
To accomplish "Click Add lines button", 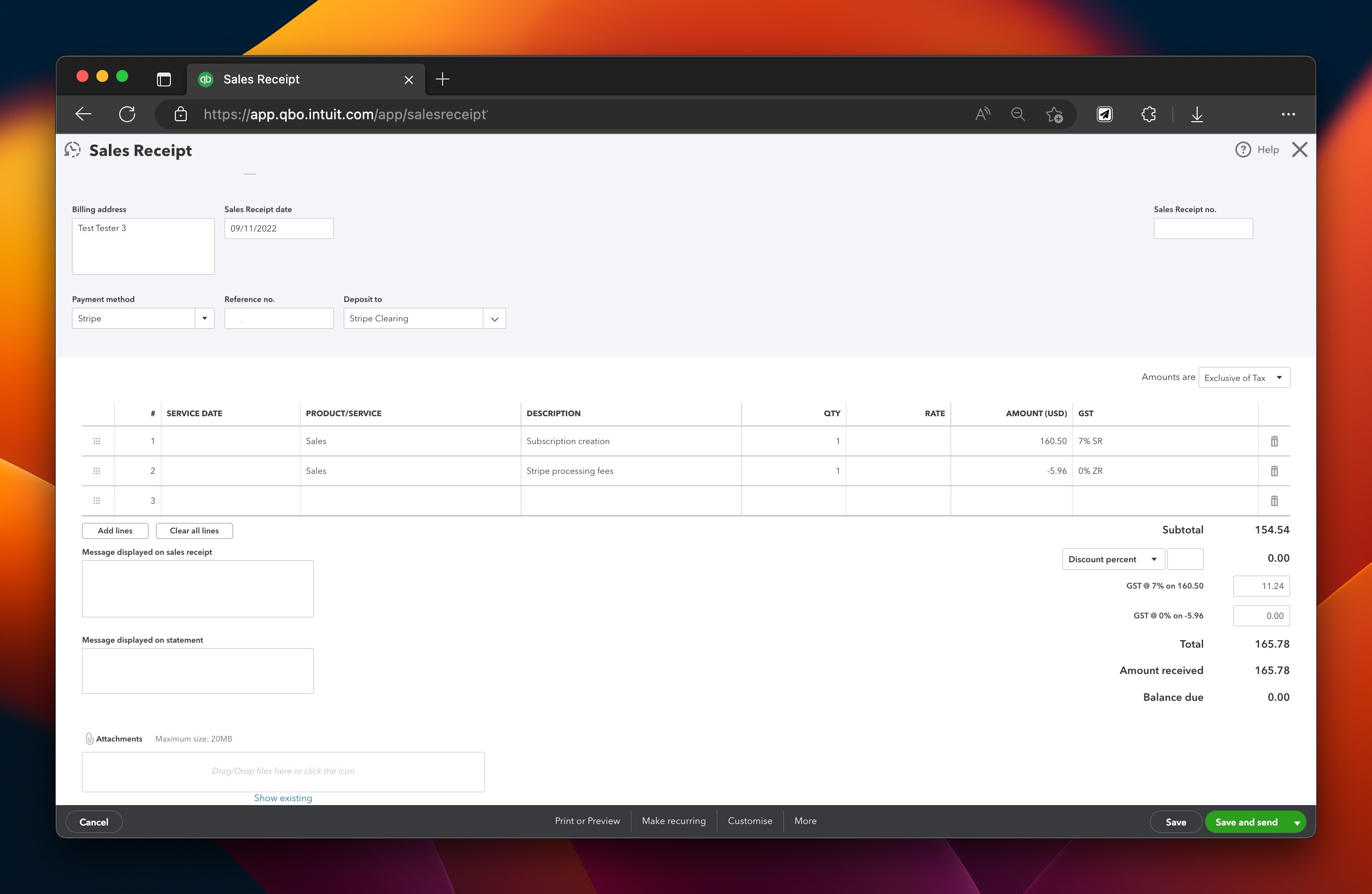I will click(x=115, y=531).
